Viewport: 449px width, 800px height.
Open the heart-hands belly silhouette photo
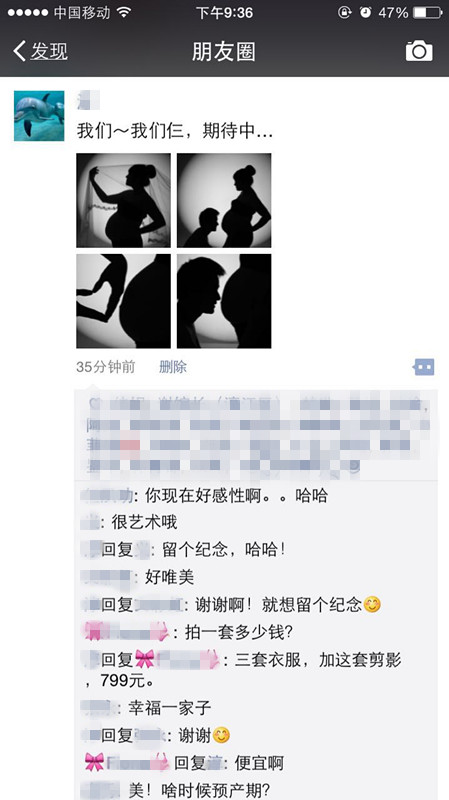pos(123,301)
